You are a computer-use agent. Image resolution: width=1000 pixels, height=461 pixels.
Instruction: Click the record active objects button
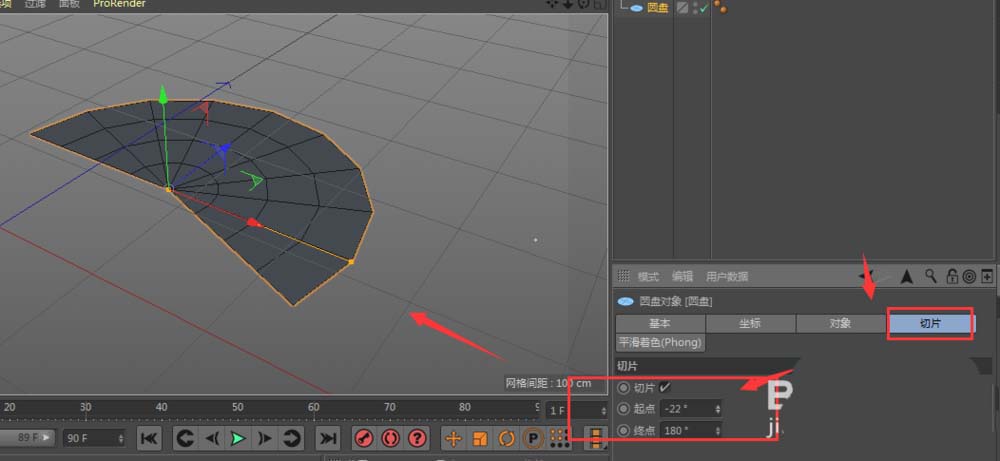365,438
